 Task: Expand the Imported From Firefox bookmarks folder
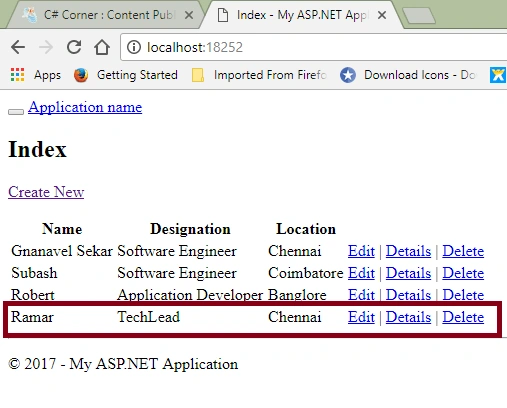[259, 75]
